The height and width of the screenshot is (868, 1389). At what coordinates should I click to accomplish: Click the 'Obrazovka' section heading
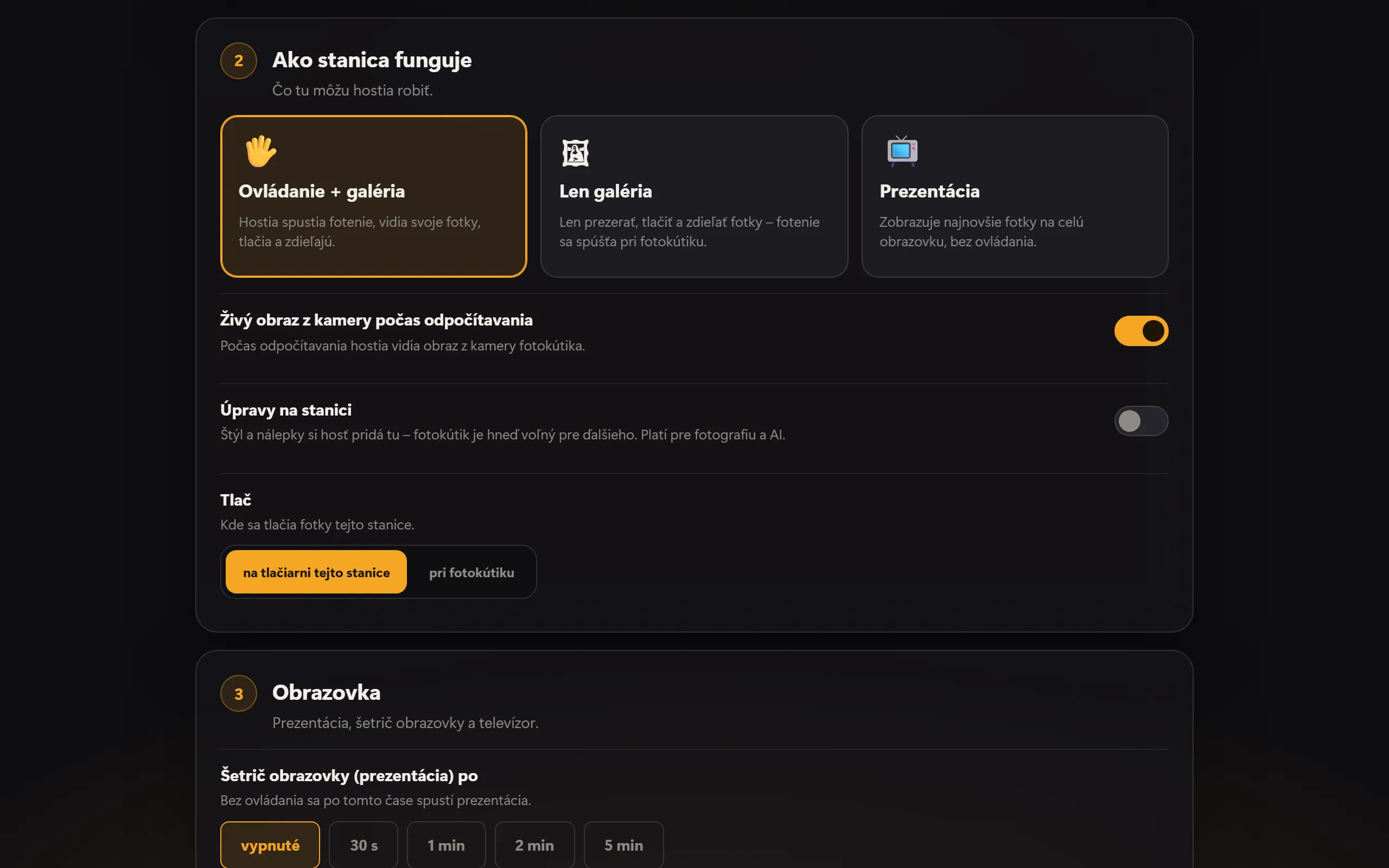(x=326, y=692)
